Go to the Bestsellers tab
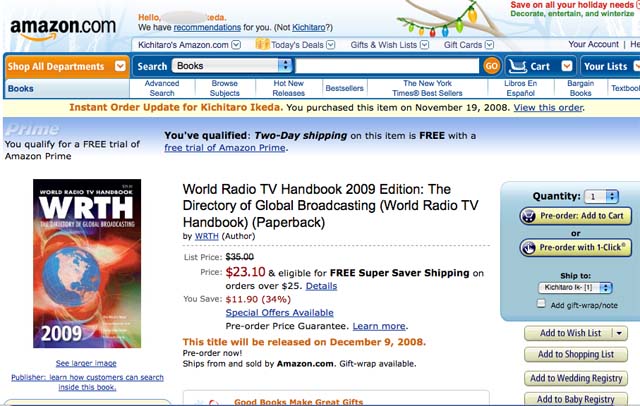 coord(344,88)
